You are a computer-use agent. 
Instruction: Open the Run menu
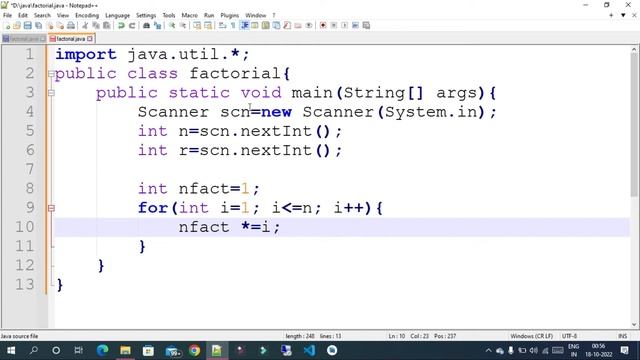(x=209, y=15)
